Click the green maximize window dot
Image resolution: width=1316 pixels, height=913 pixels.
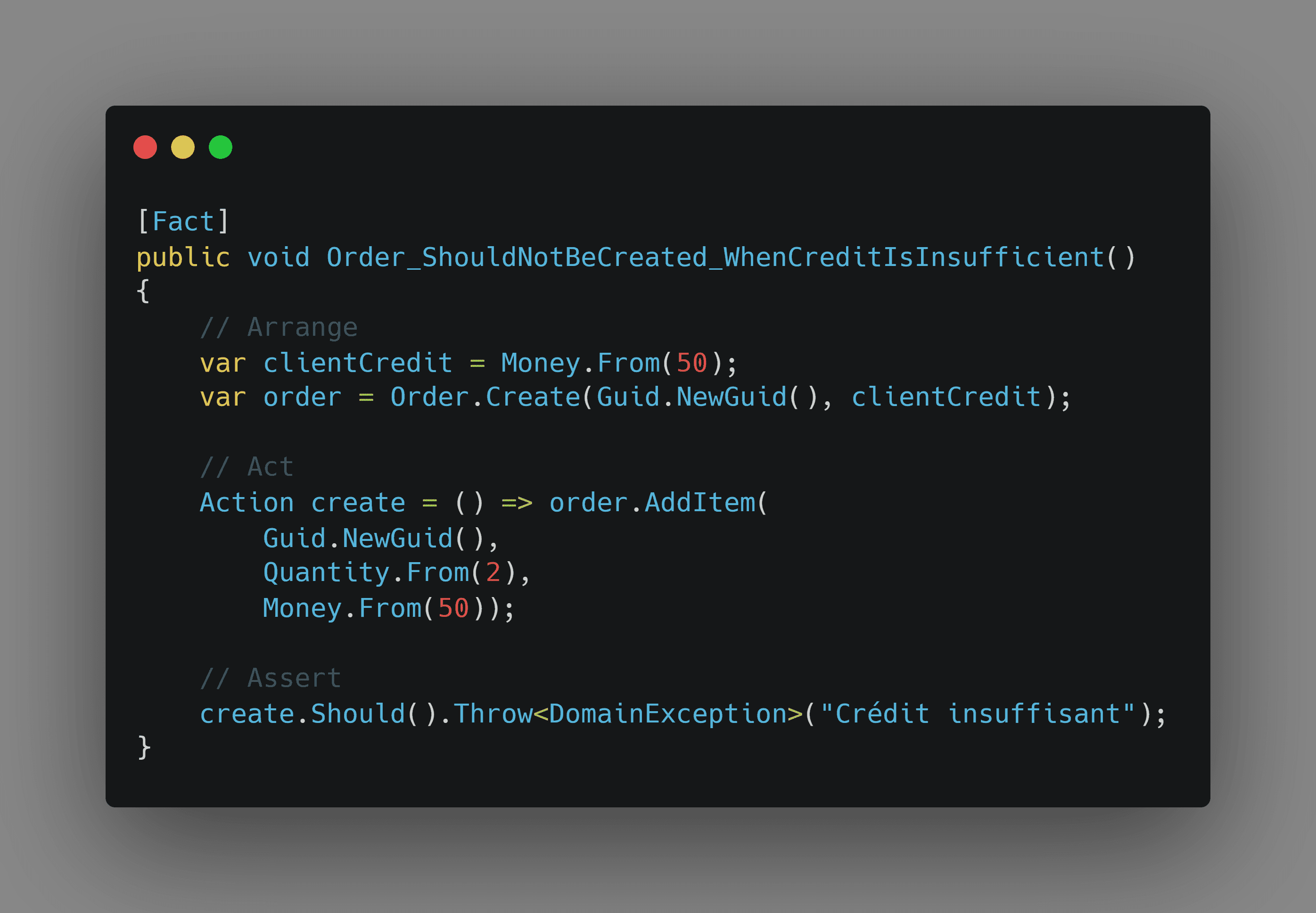(x=221, y=147)
